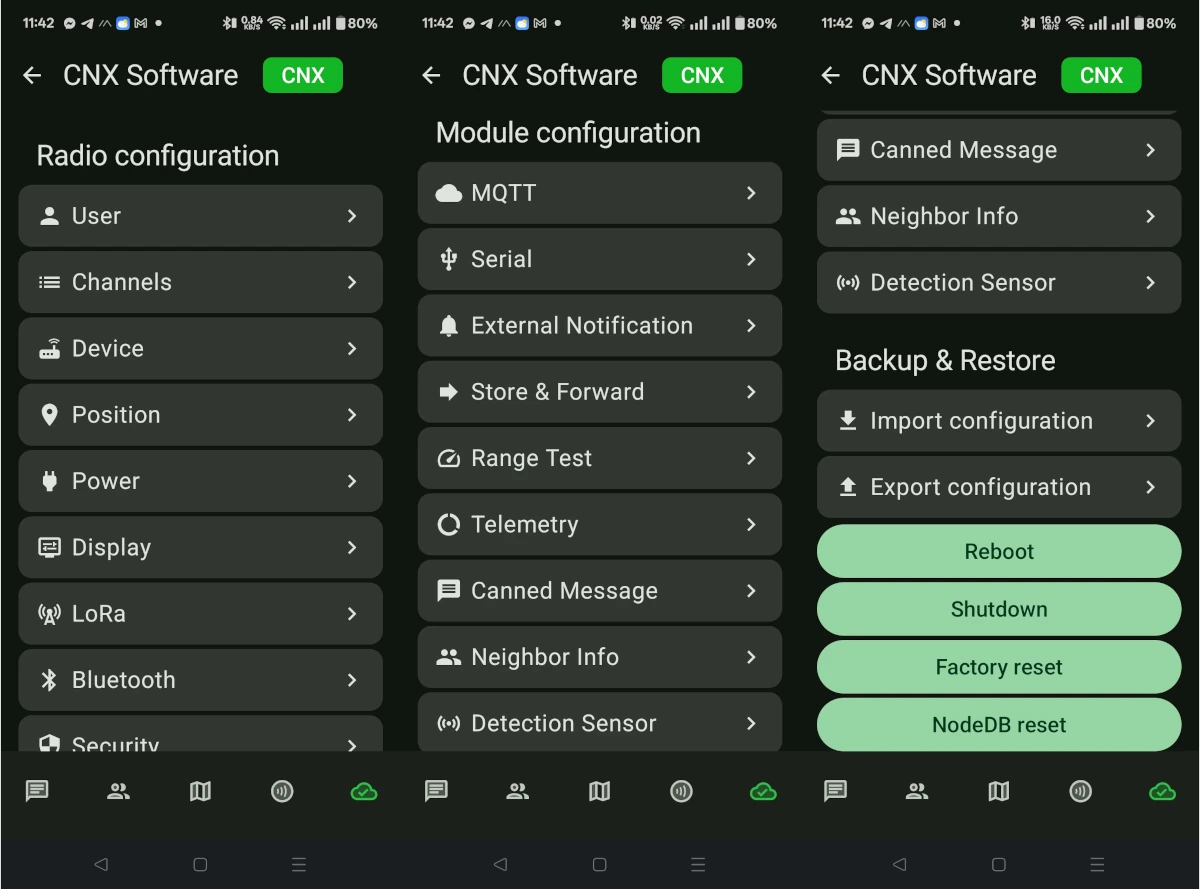This screenshot has width=1200, height=889.
Task: Click Canned Message icon on Backup & Restore screen
Action: (848, 150)
